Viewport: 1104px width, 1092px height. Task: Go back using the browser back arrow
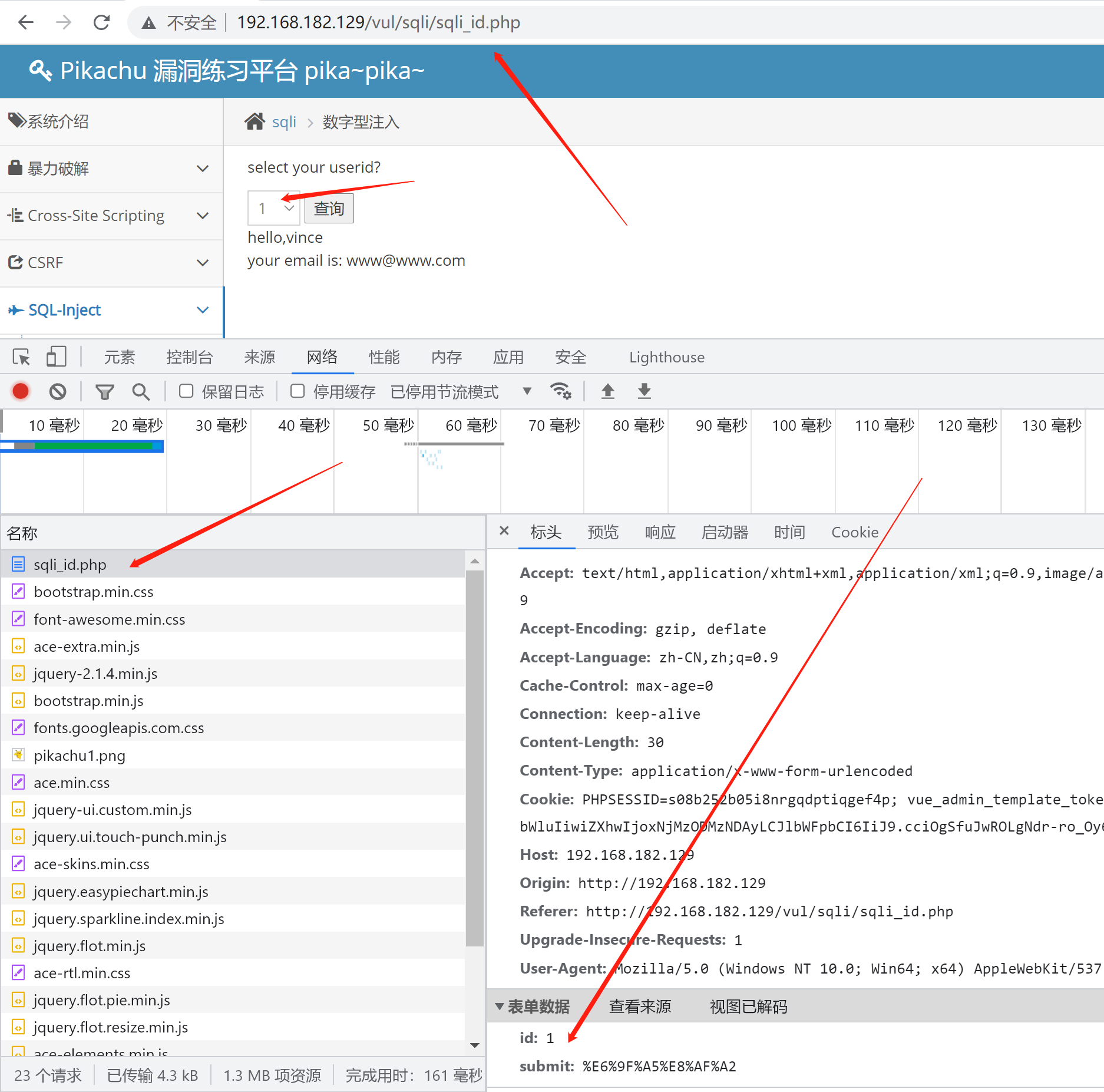(x=26, y=22)
